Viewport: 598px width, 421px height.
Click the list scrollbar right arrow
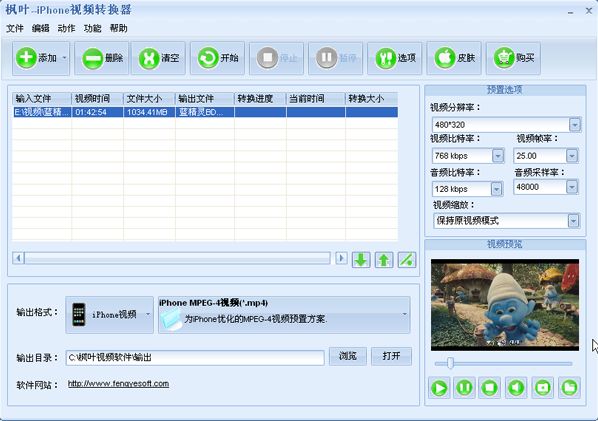tap(341, 258)
